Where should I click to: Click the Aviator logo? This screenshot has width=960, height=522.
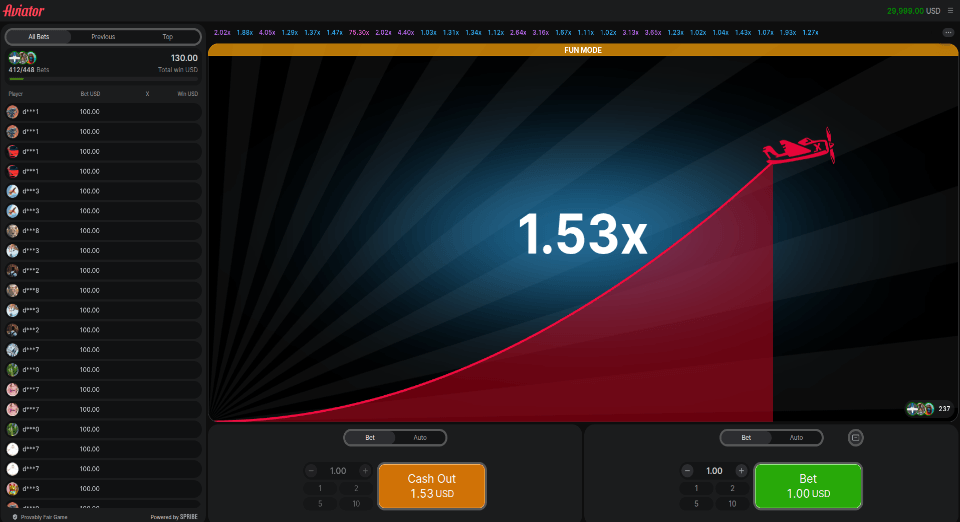pyautogui.click(x=24, y=10)
